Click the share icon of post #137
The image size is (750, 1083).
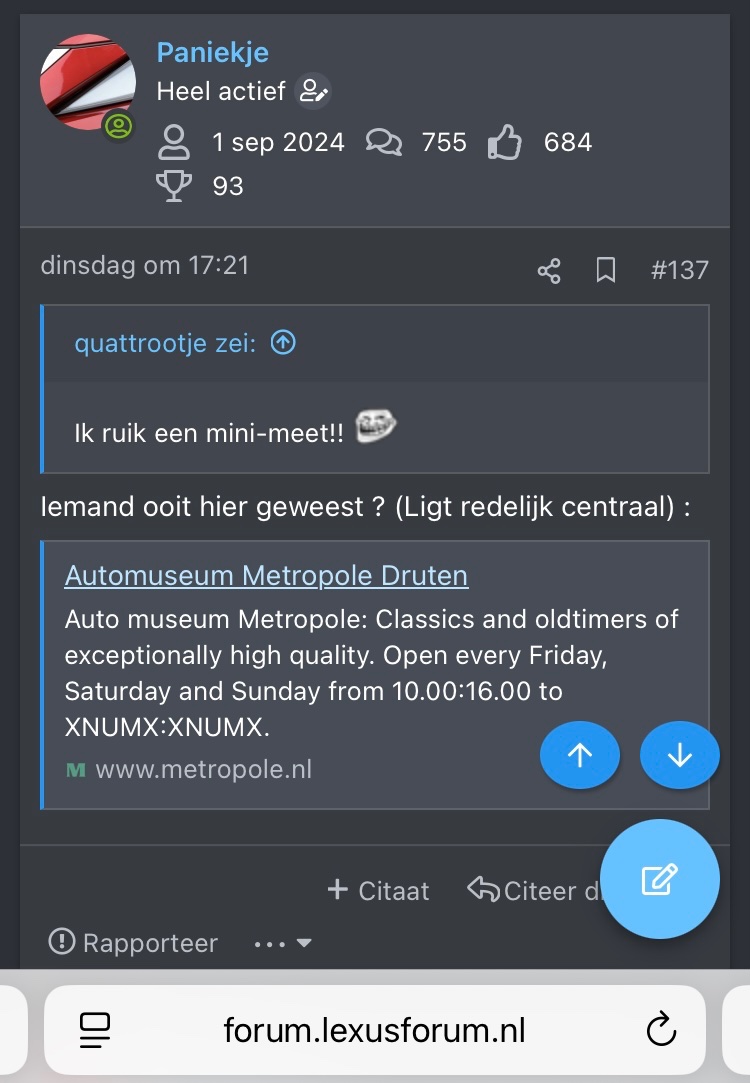[x=549, y=270]
